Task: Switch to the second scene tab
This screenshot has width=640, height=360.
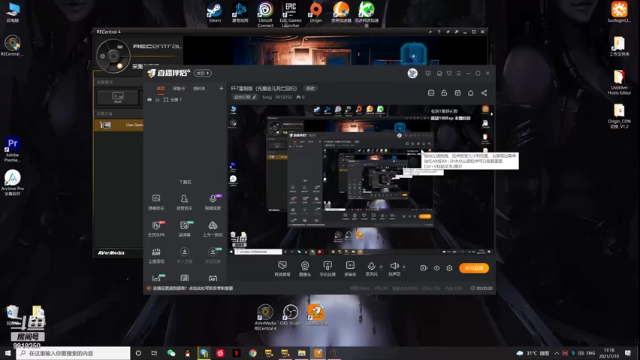Action: 179,88
